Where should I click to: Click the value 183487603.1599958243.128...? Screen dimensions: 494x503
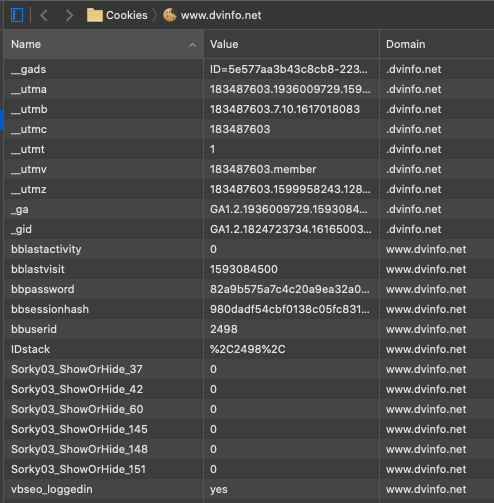click(x=290, y=189)
